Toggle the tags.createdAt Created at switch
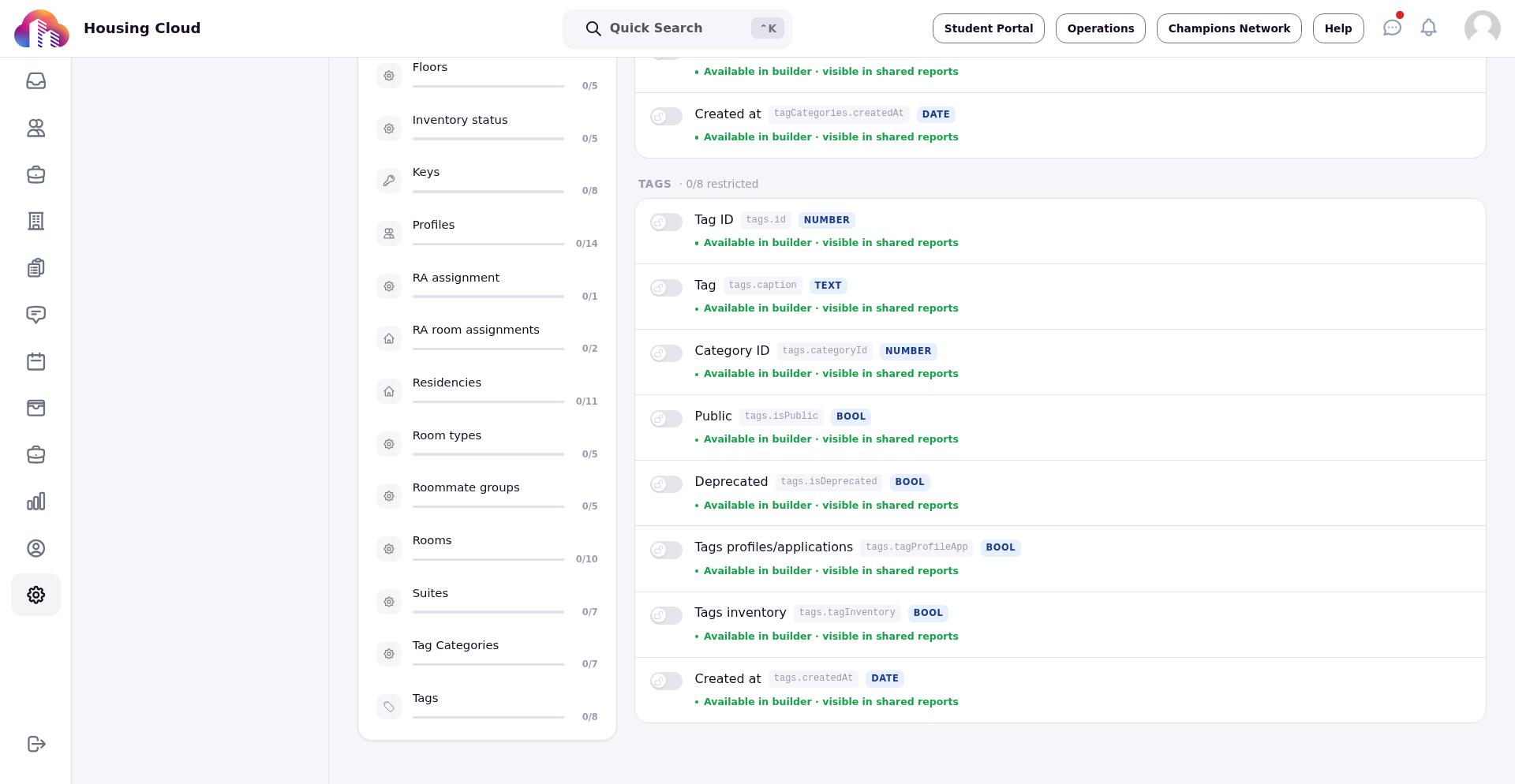 (x=666, y=681)
